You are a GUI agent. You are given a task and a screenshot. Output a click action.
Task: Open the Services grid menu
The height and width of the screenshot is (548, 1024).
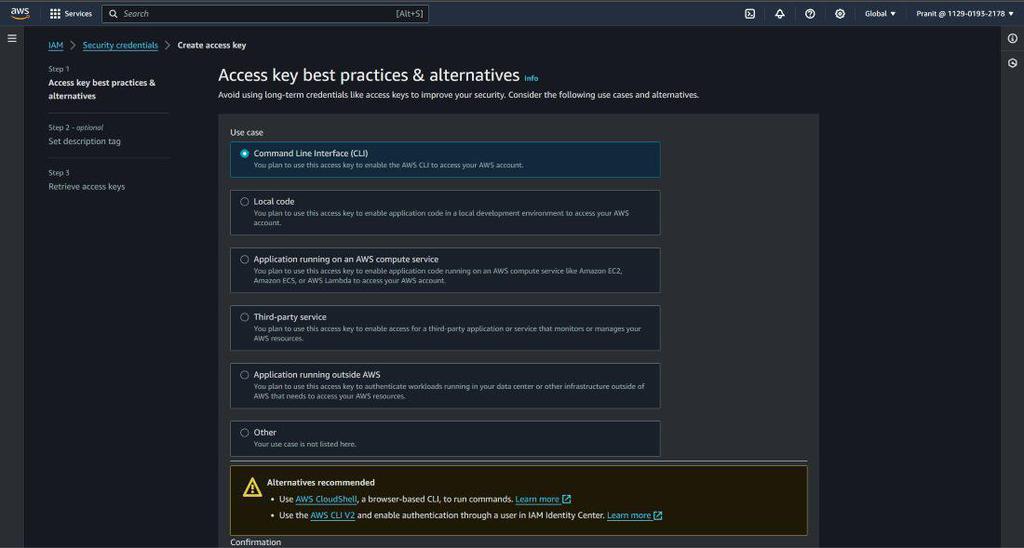point(56,14)
